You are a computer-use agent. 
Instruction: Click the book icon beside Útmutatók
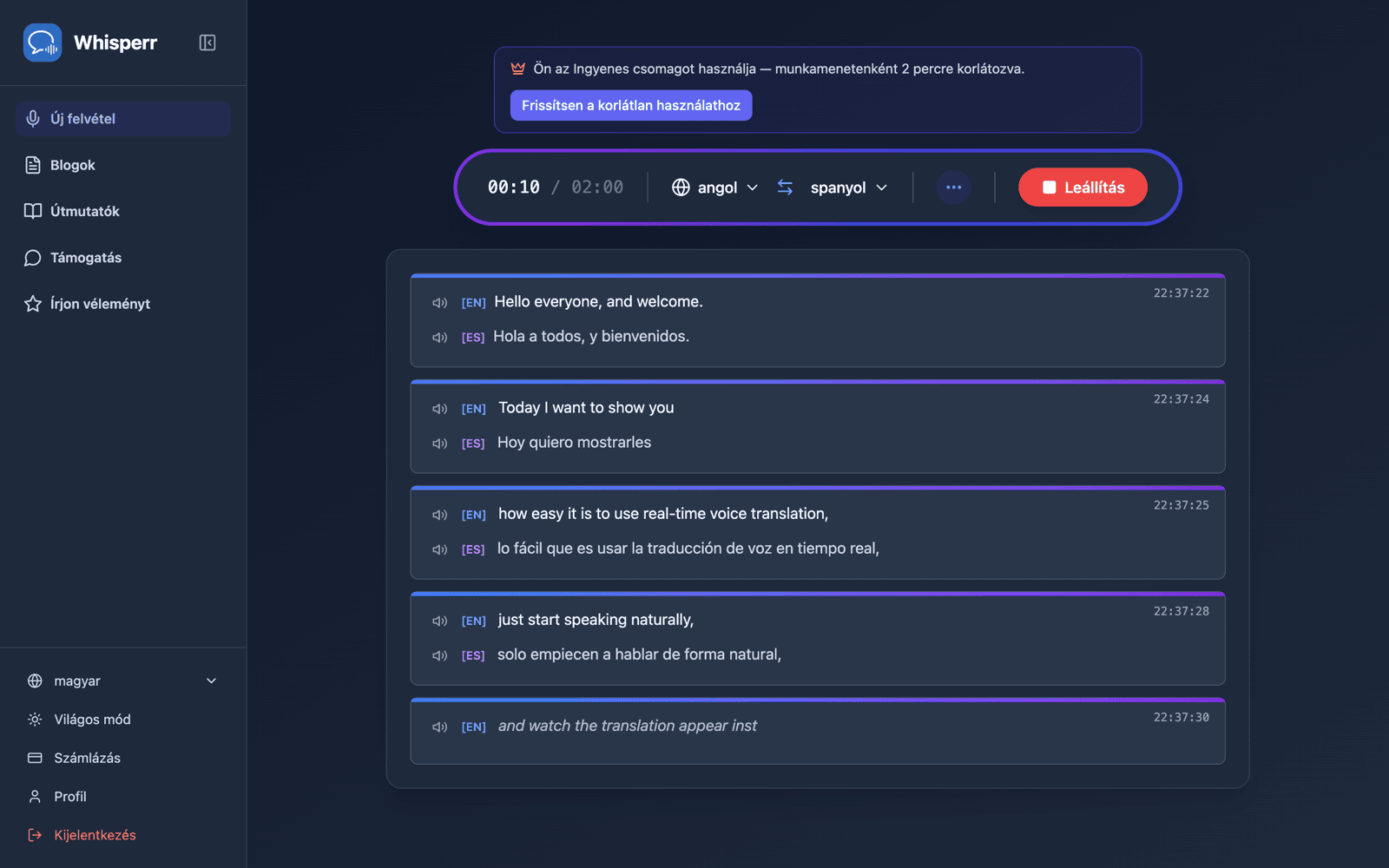pyautogui.click(x=33, y=211)
